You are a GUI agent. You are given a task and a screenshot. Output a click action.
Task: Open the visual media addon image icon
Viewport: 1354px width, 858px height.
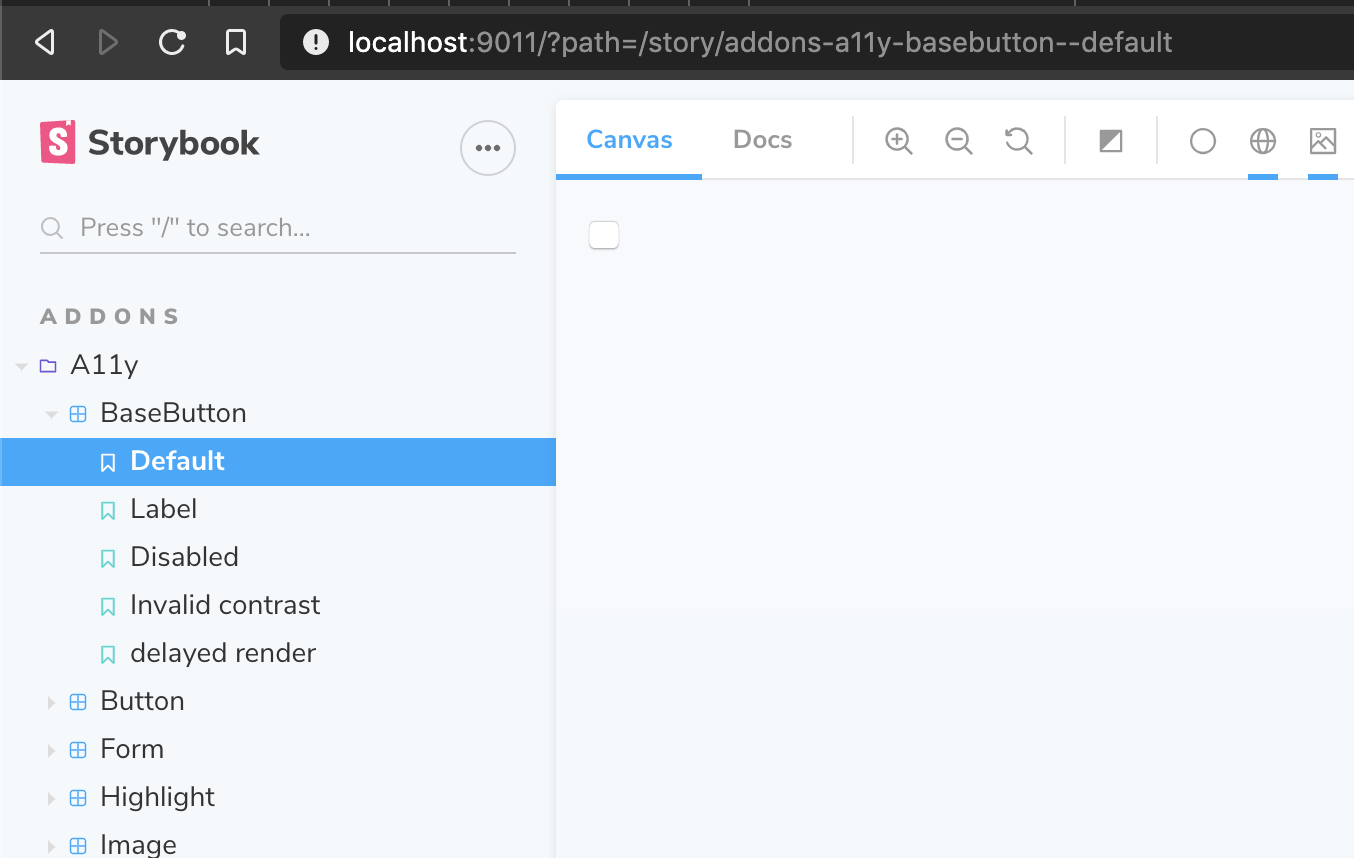tap(1322, 140)
